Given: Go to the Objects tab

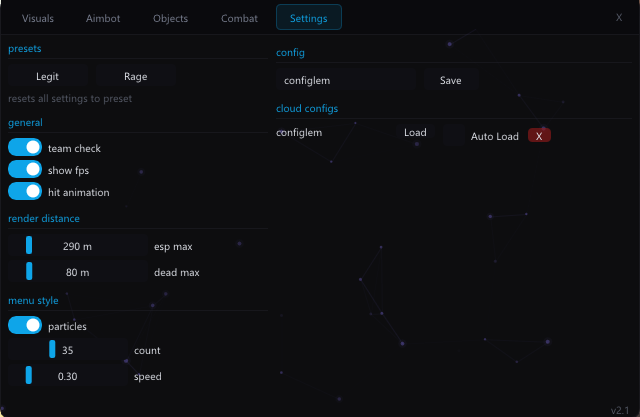Looking at the screenshot, I should point(170,18).
